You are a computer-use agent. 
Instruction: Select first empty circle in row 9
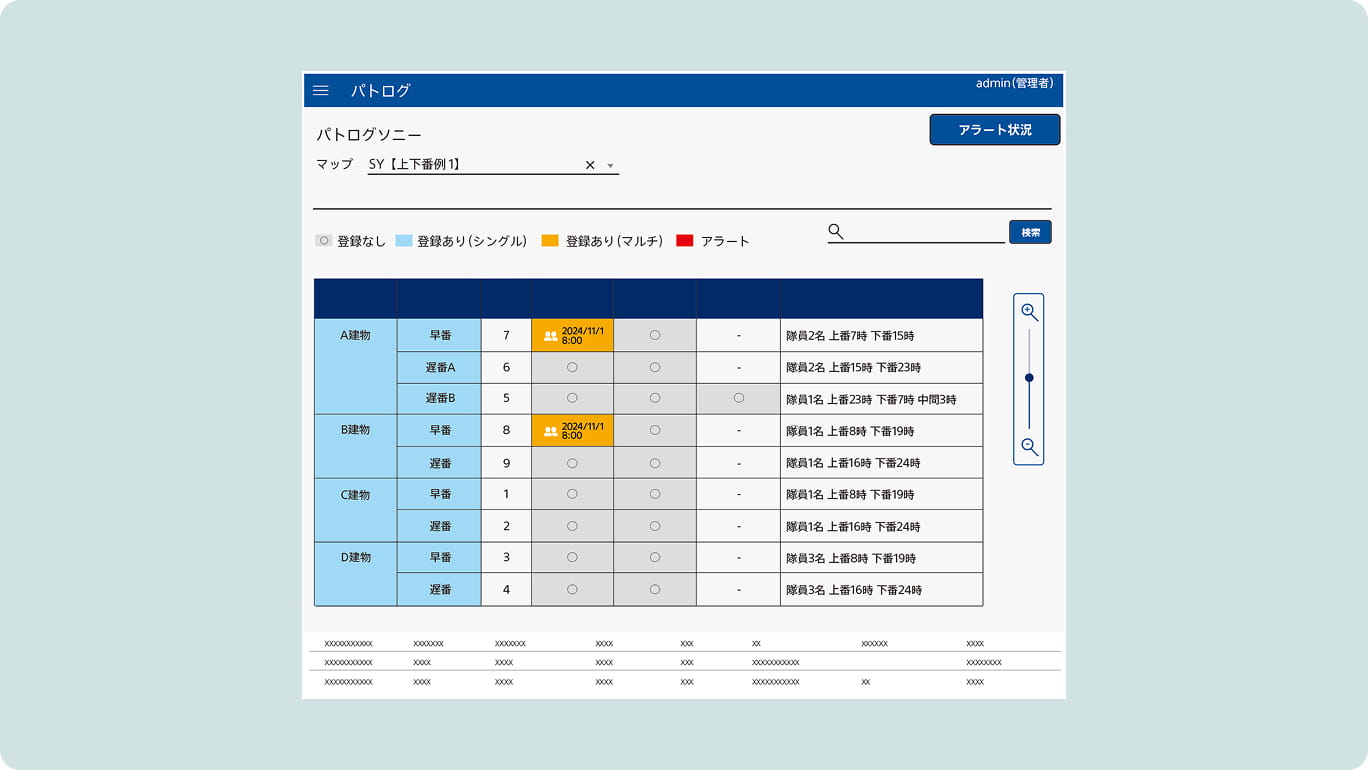pyautogui.click(x=572, y=463)
